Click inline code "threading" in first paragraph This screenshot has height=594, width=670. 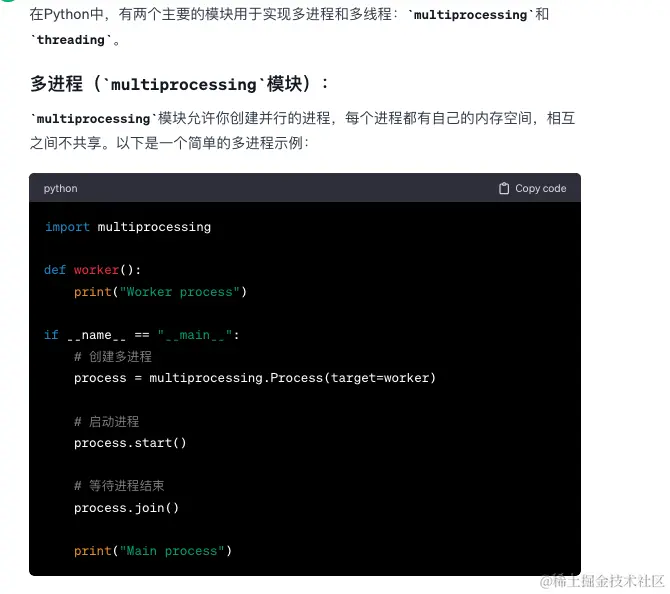[x=71, y=40]
